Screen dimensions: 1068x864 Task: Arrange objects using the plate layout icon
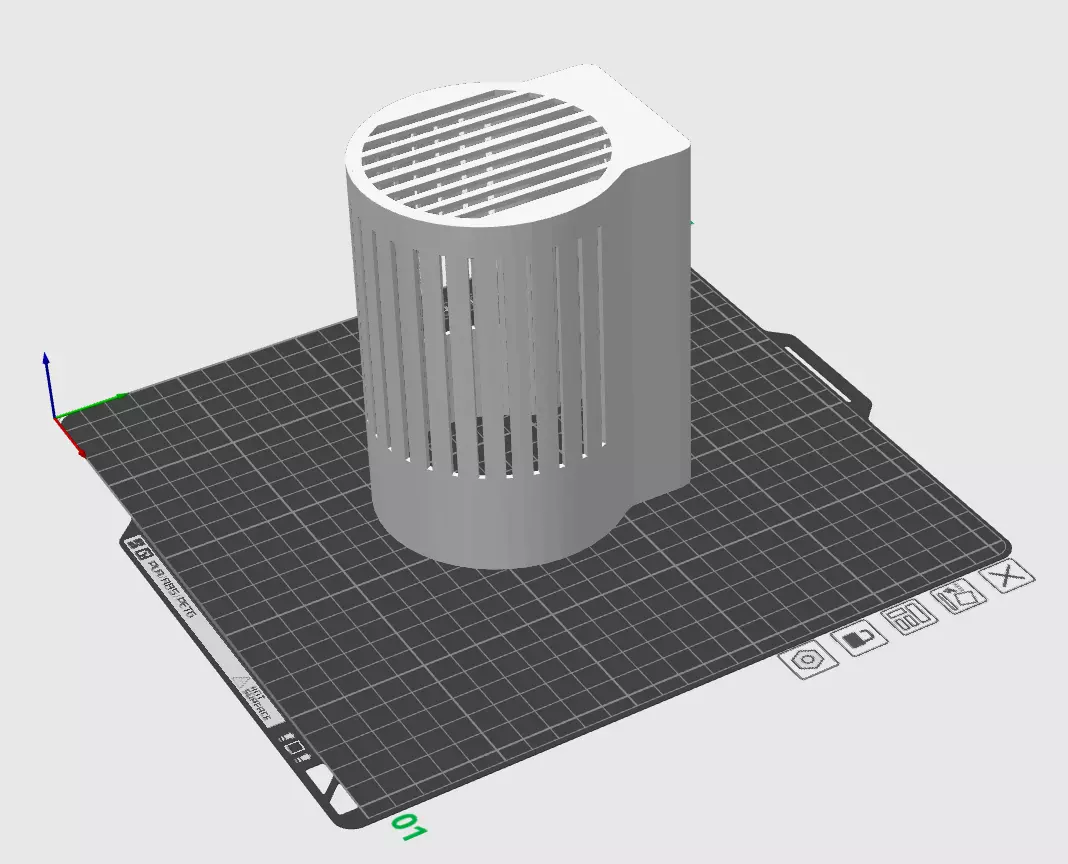(909, 618)
